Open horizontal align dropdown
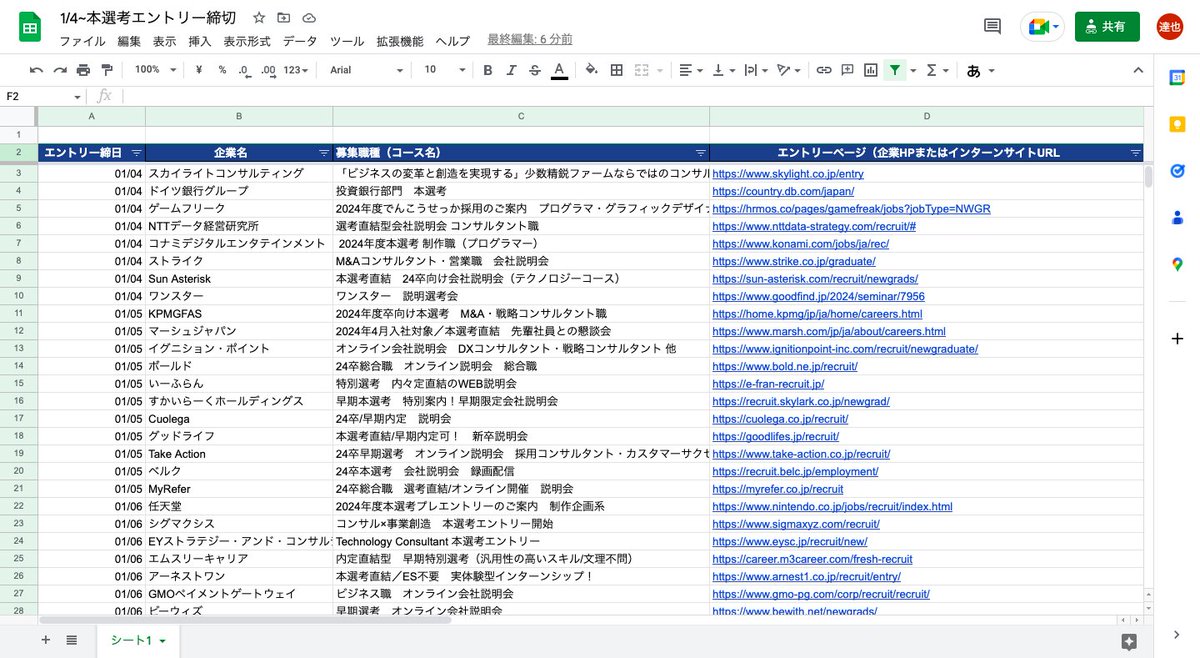The image size is (1200, 658). [x=690, y=70]
